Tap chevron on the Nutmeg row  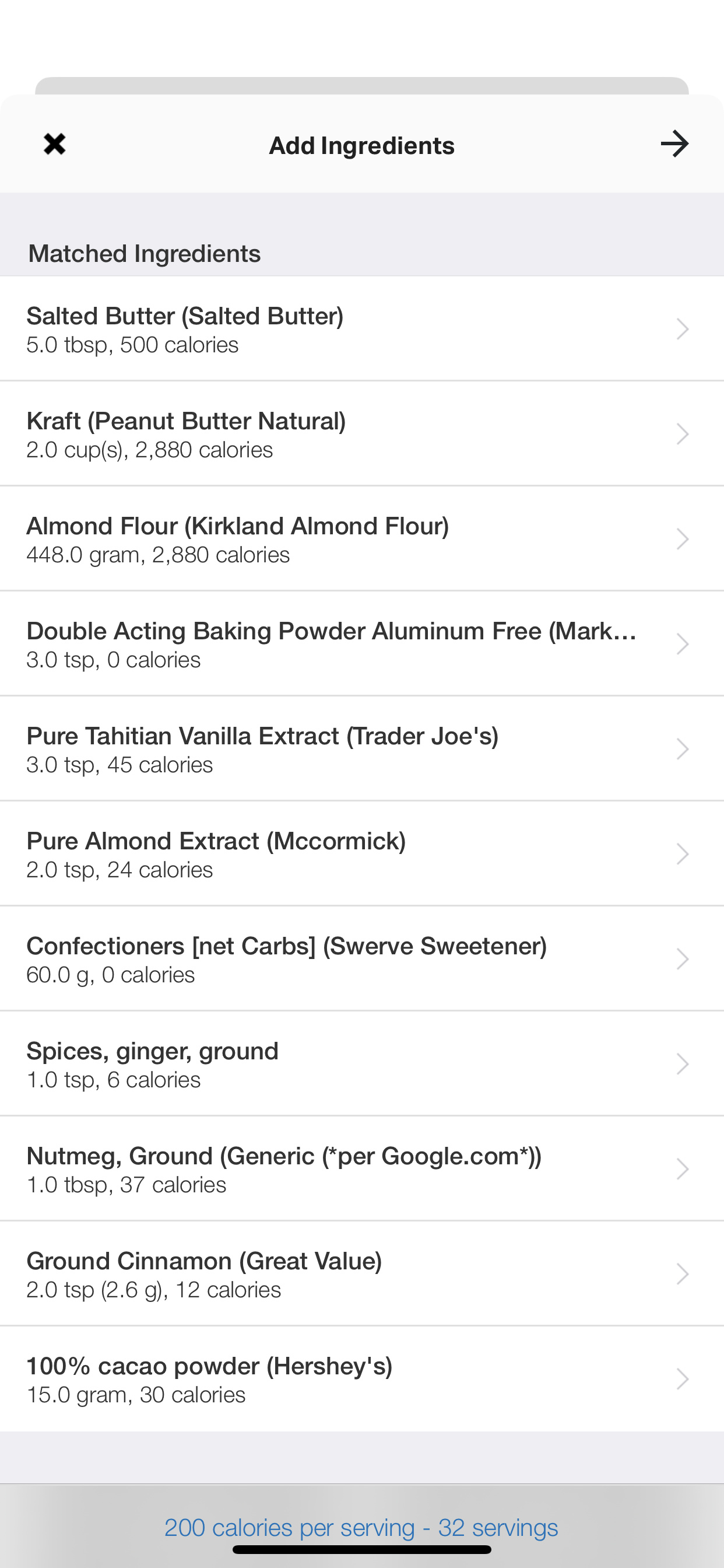coord(683,1170)
